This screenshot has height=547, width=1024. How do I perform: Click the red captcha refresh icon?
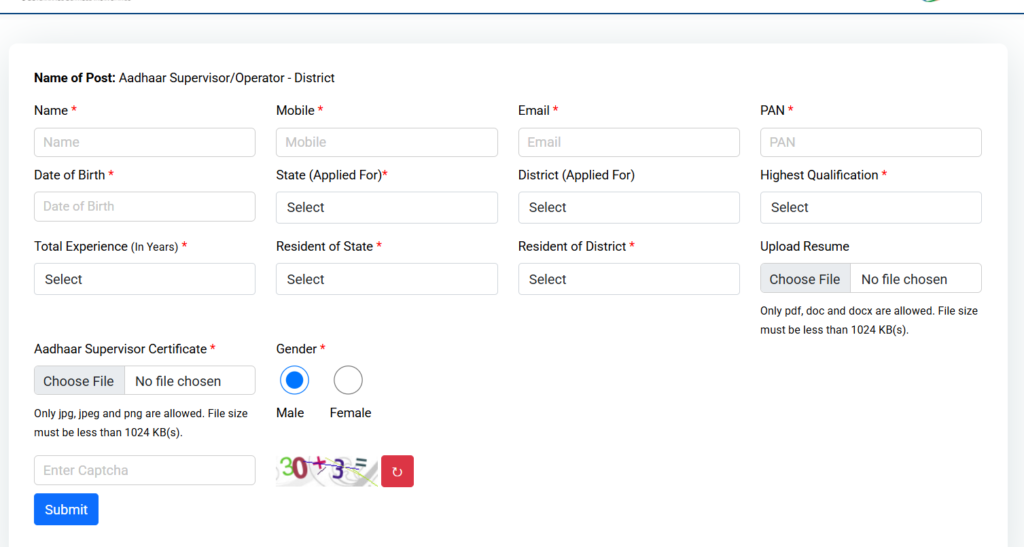coord(397,471)
